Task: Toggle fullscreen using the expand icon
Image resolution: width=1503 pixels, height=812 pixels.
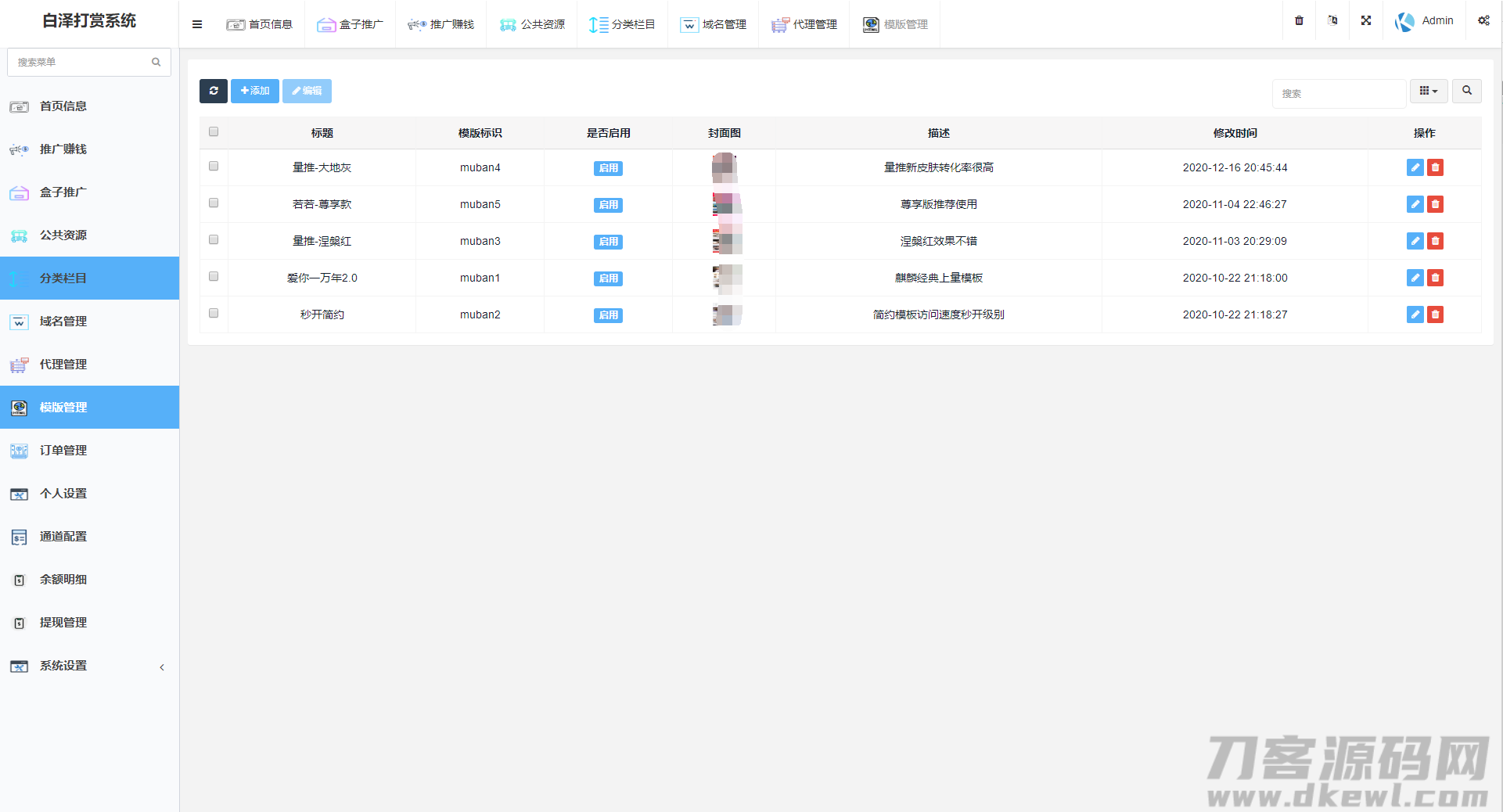Action: tap(1365, 21)
